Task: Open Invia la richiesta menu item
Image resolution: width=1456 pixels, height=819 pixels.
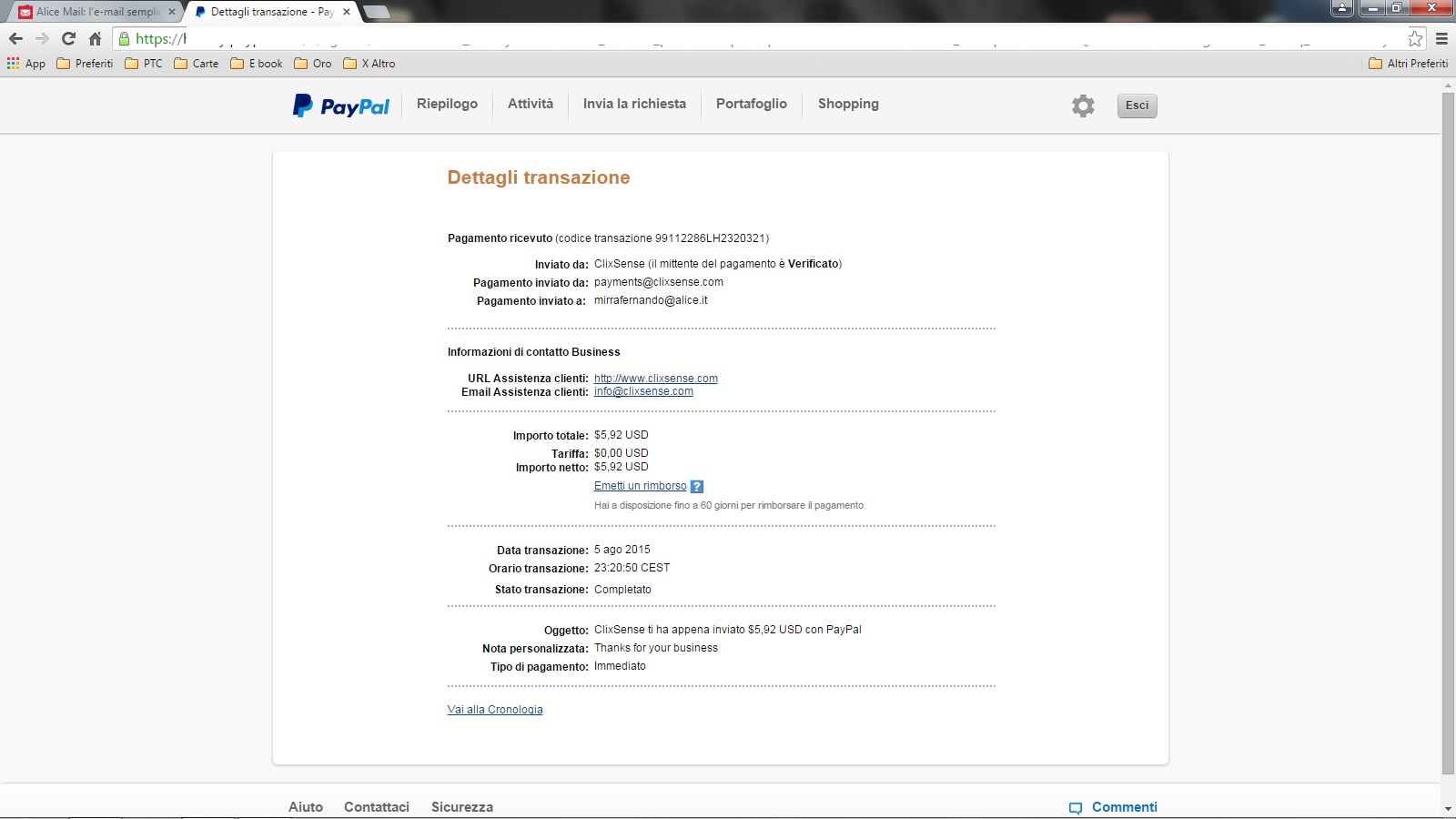Action: pyautogui.click(x=634, y=104)
